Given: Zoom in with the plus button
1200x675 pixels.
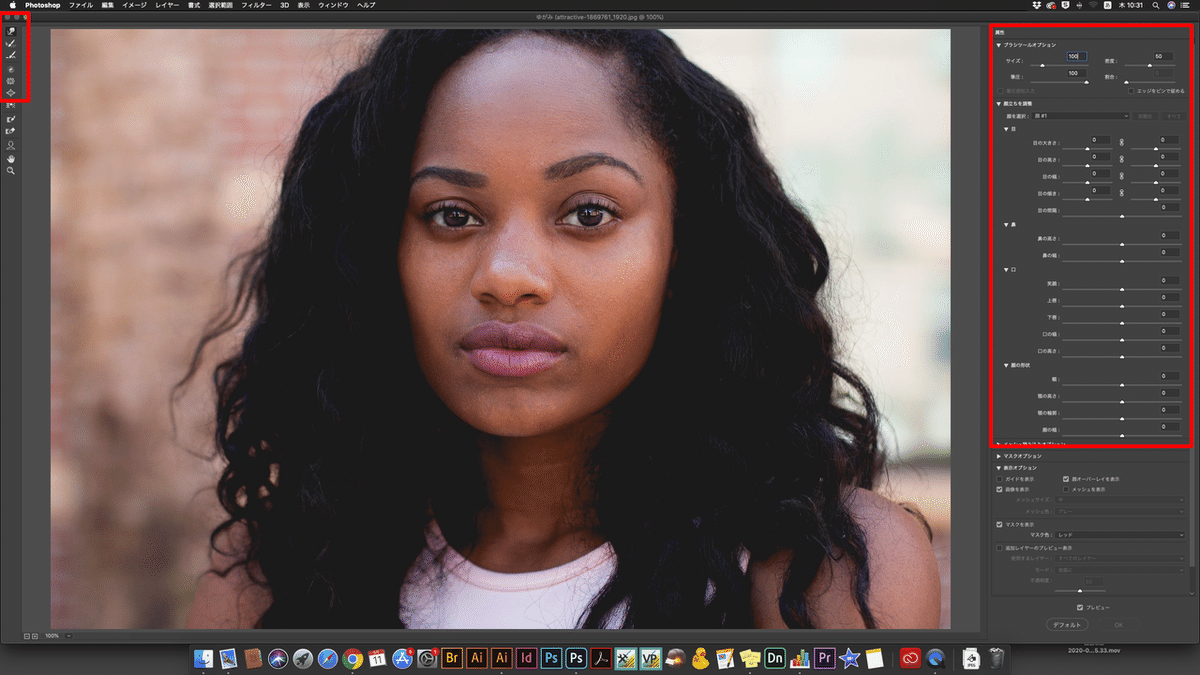Looking at the screenshot, I should click(x=35, y=636).
